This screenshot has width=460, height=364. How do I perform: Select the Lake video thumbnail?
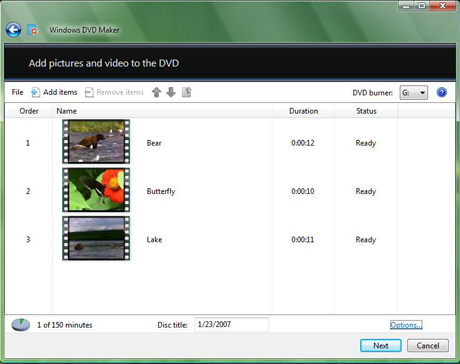(96, 238)
